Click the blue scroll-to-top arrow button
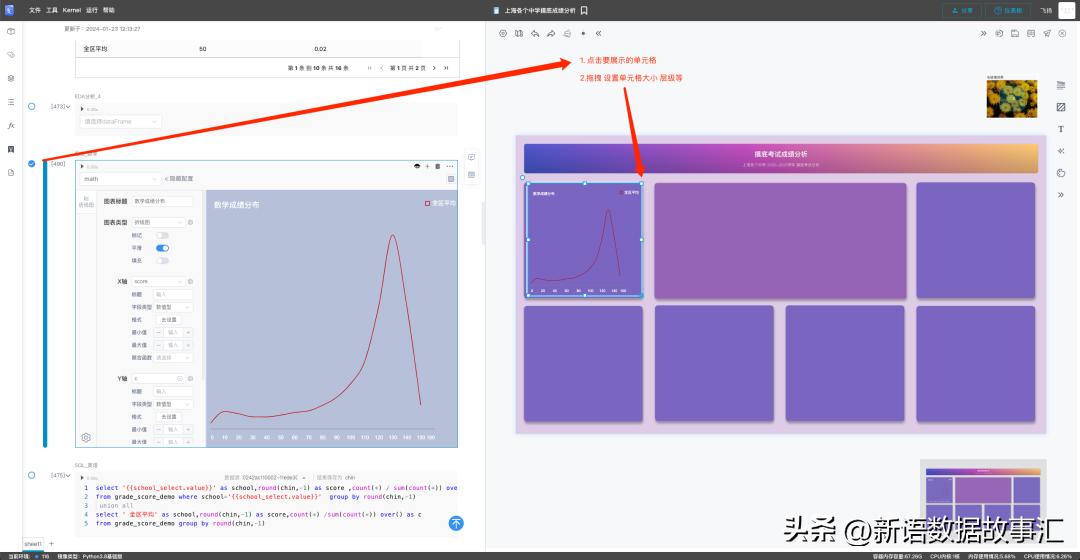This screenshot has width=1080, height=560. coord(456,523)
